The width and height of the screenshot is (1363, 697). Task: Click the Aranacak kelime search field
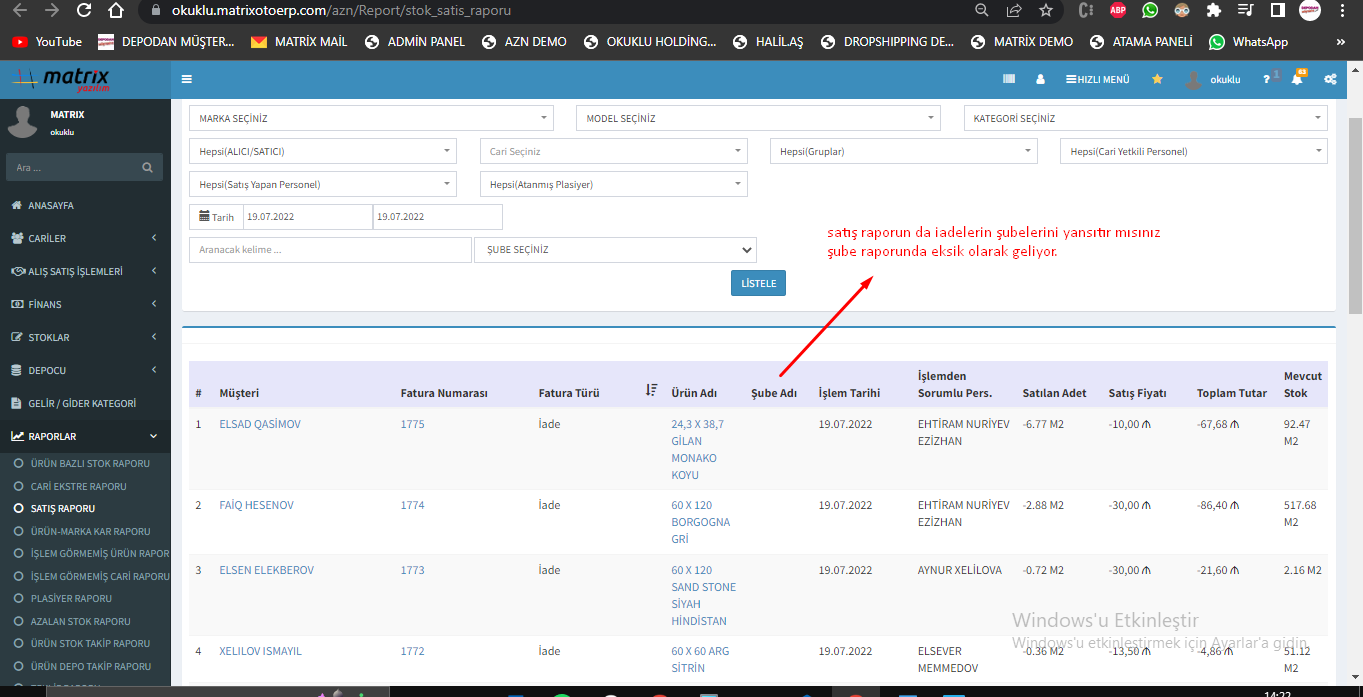click(329, 250)
